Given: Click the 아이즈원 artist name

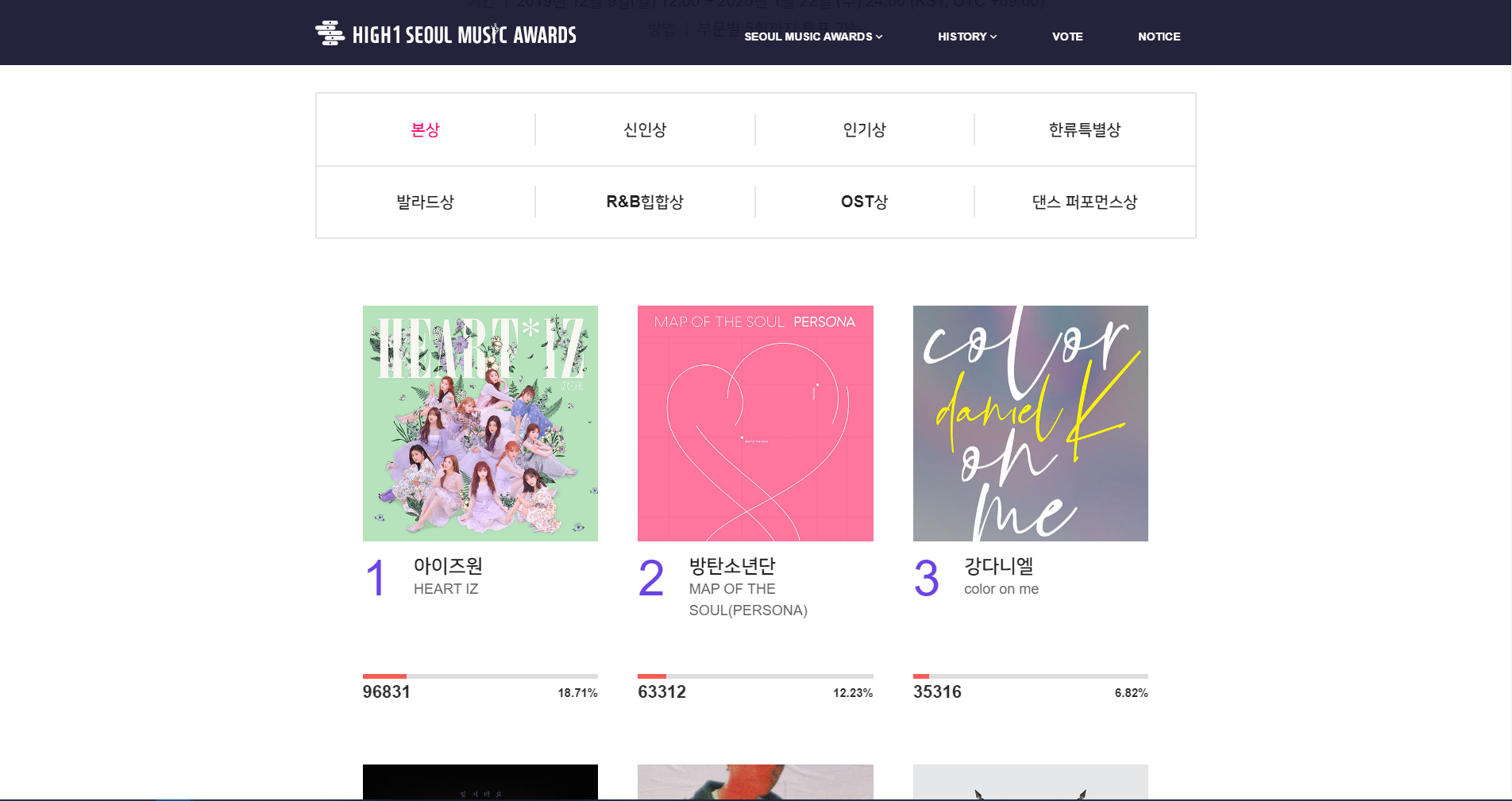Looking at the screenshot, I should click(x=448, y=566).
